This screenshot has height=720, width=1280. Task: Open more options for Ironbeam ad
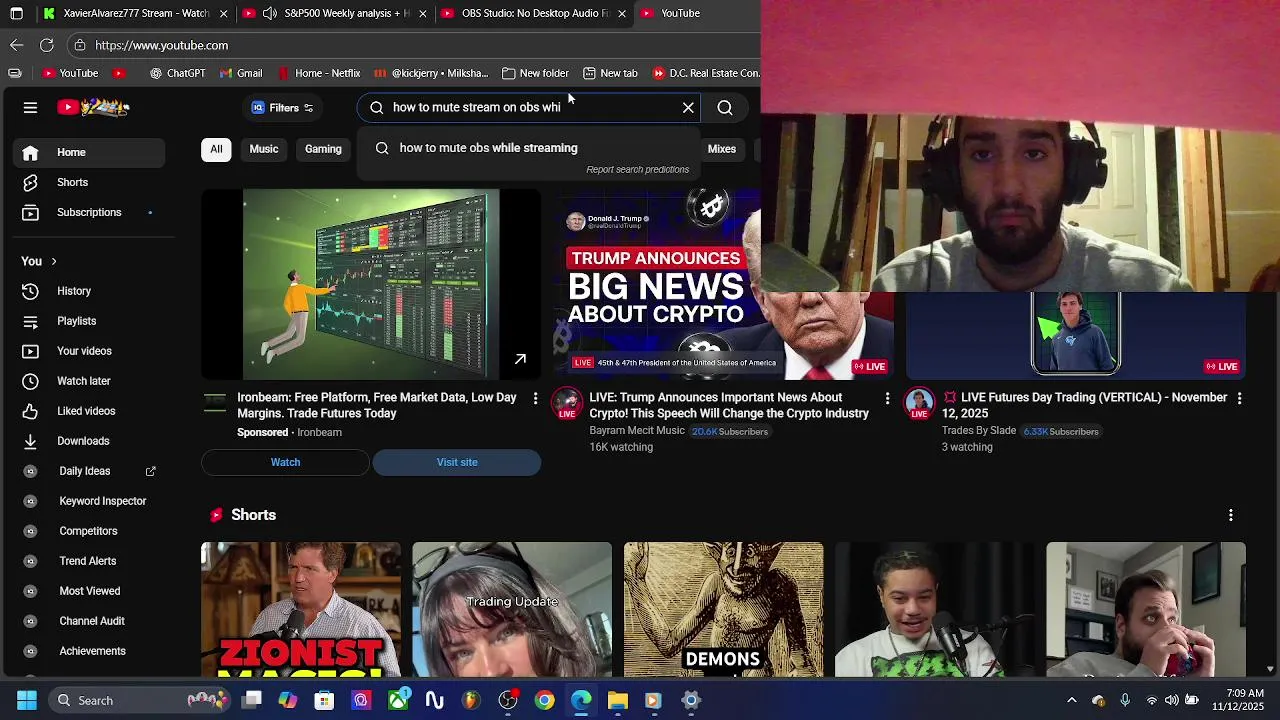tap(535, 398)
